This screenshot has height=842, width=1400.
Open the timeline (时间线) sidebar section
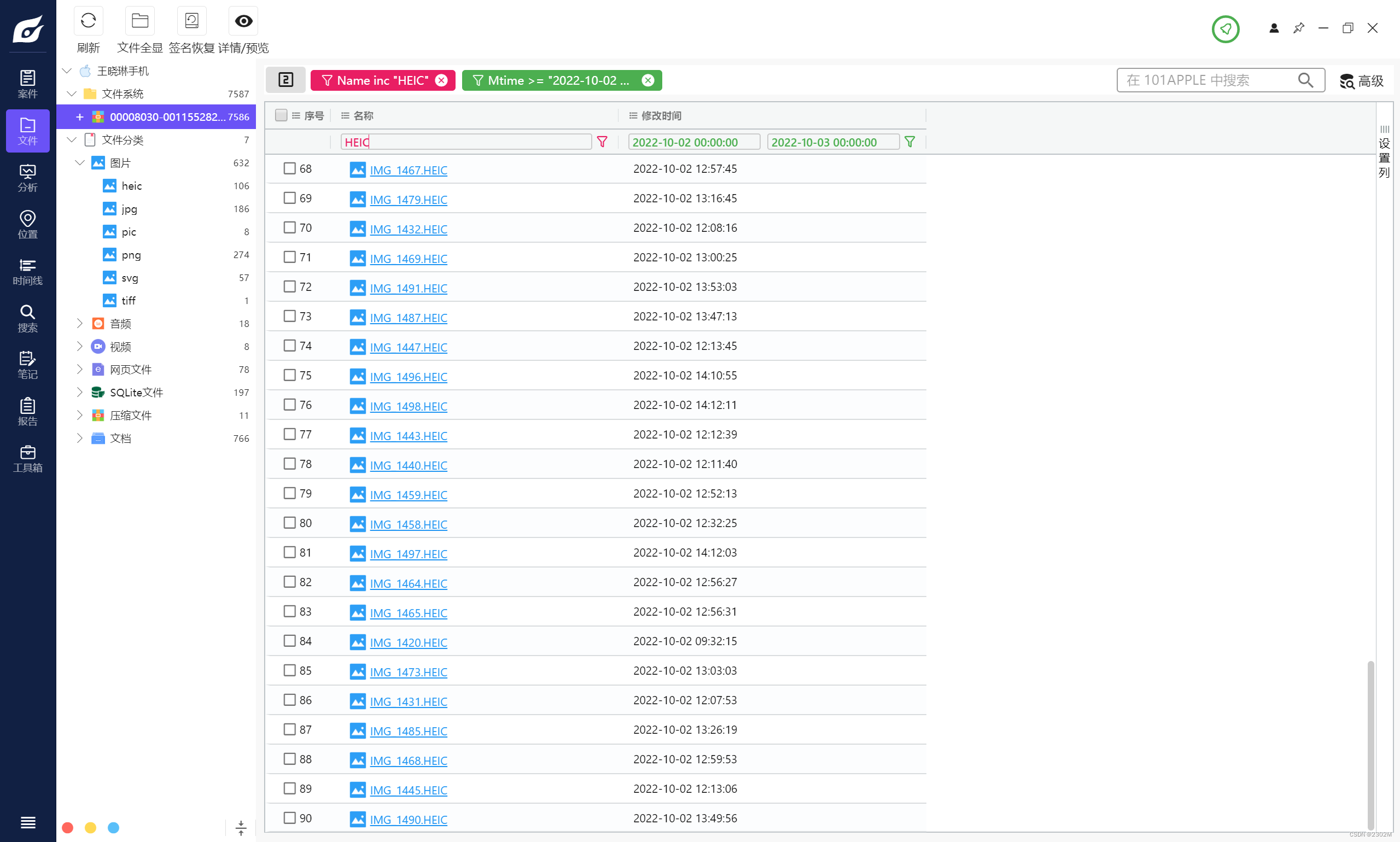[x=27, y=271]
